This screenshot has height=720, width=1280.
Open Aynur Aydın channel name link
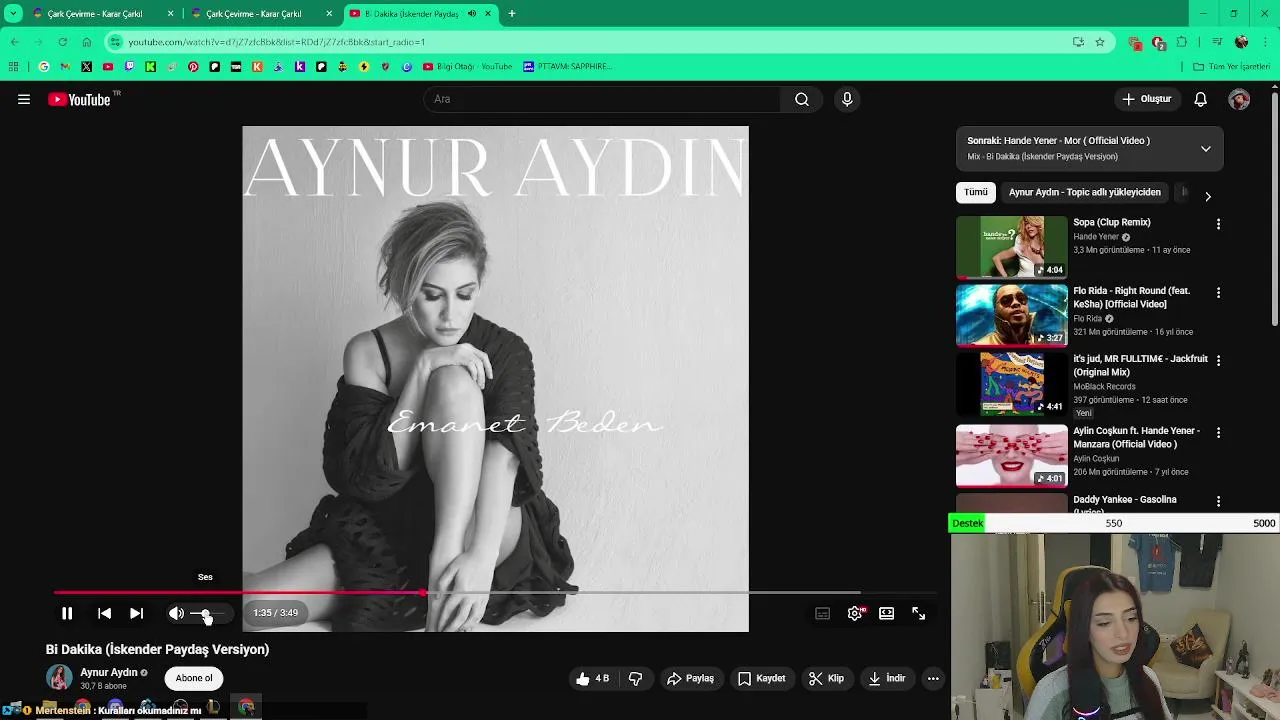coord(109,672)
